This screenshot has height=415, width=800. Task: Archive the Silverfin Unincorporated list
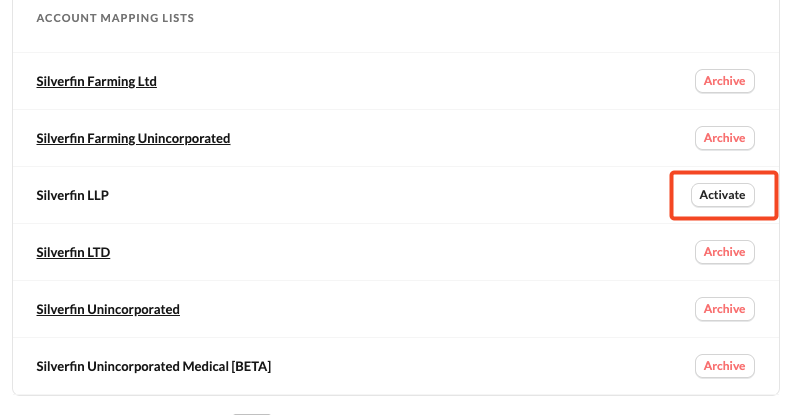724,309
